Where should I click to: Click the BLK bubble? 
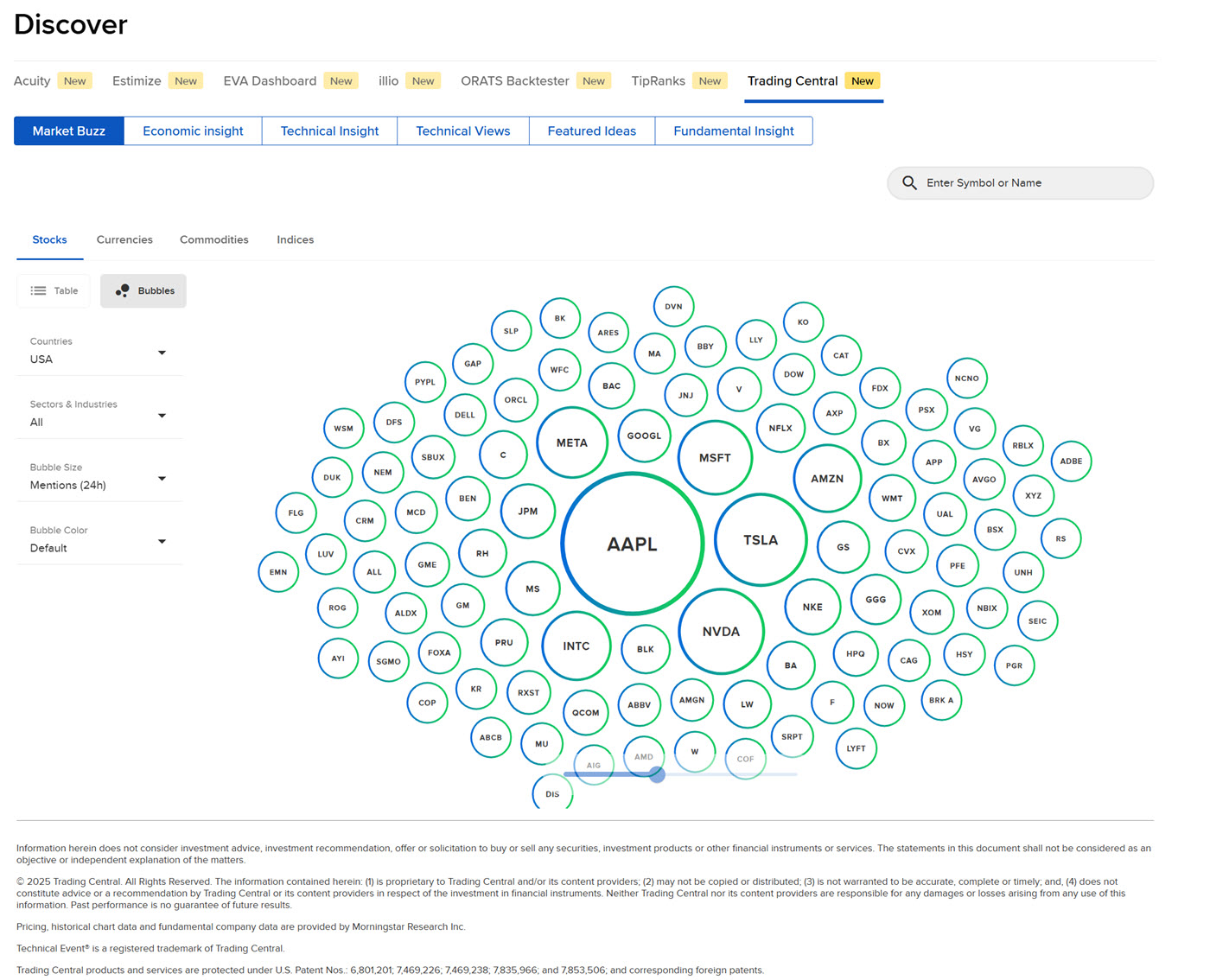[646, 650]
